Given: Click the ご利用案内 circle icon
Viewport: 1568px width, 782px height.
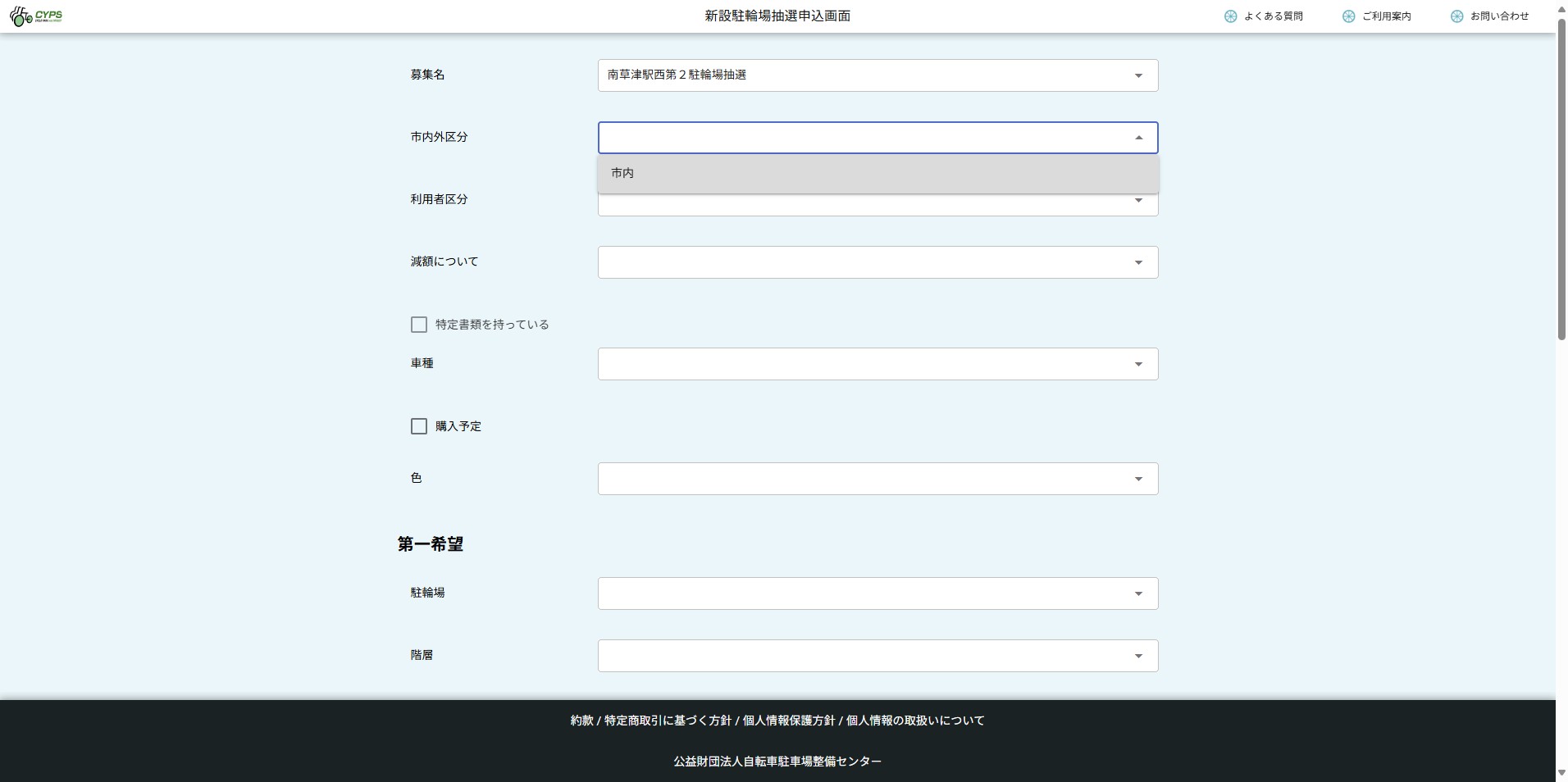Looking at the screenshot, I should pyautogui.click(x=1348, y=16).
